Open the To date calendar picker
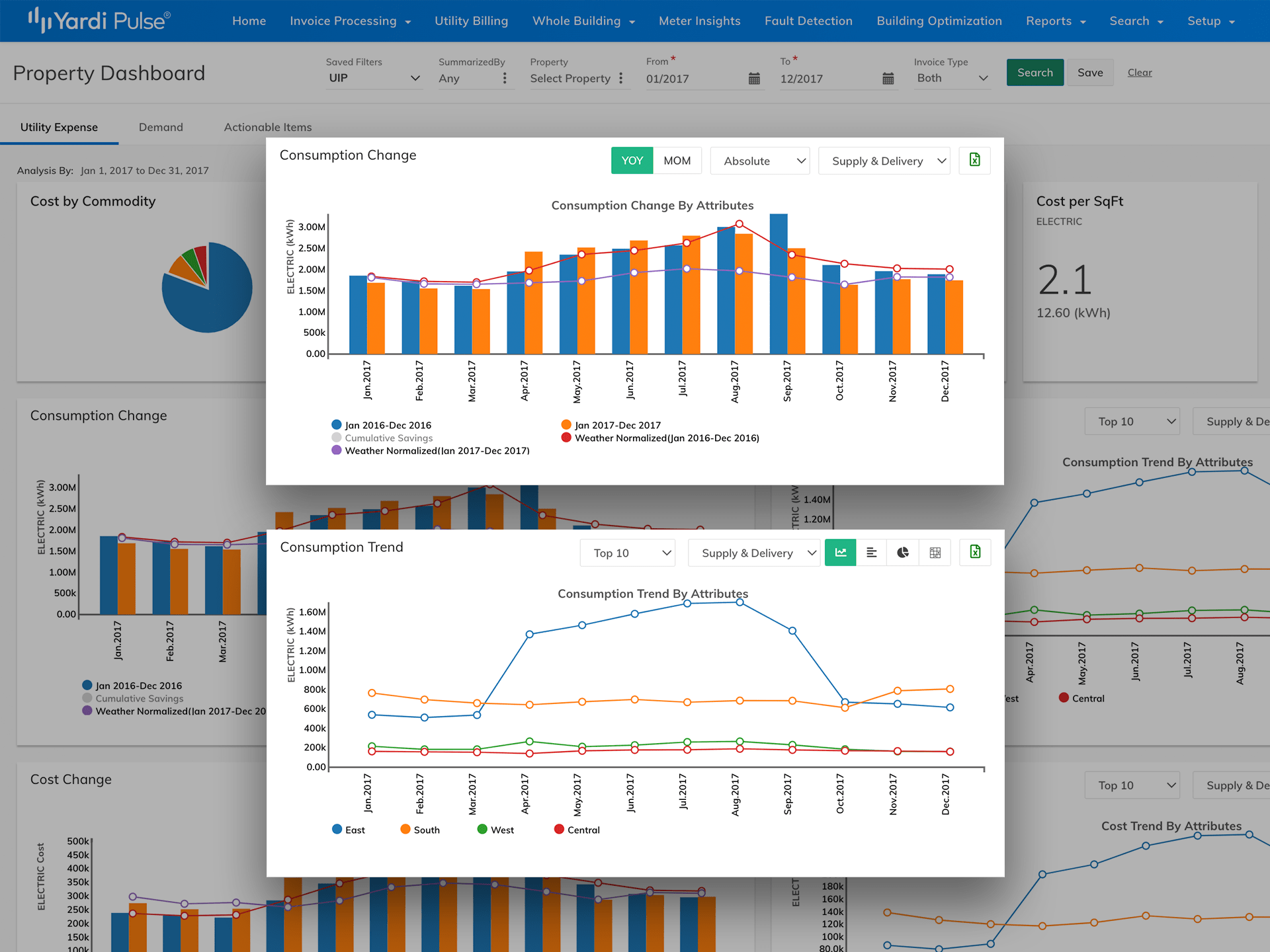The image size is (1270, 952). point(888,78)
